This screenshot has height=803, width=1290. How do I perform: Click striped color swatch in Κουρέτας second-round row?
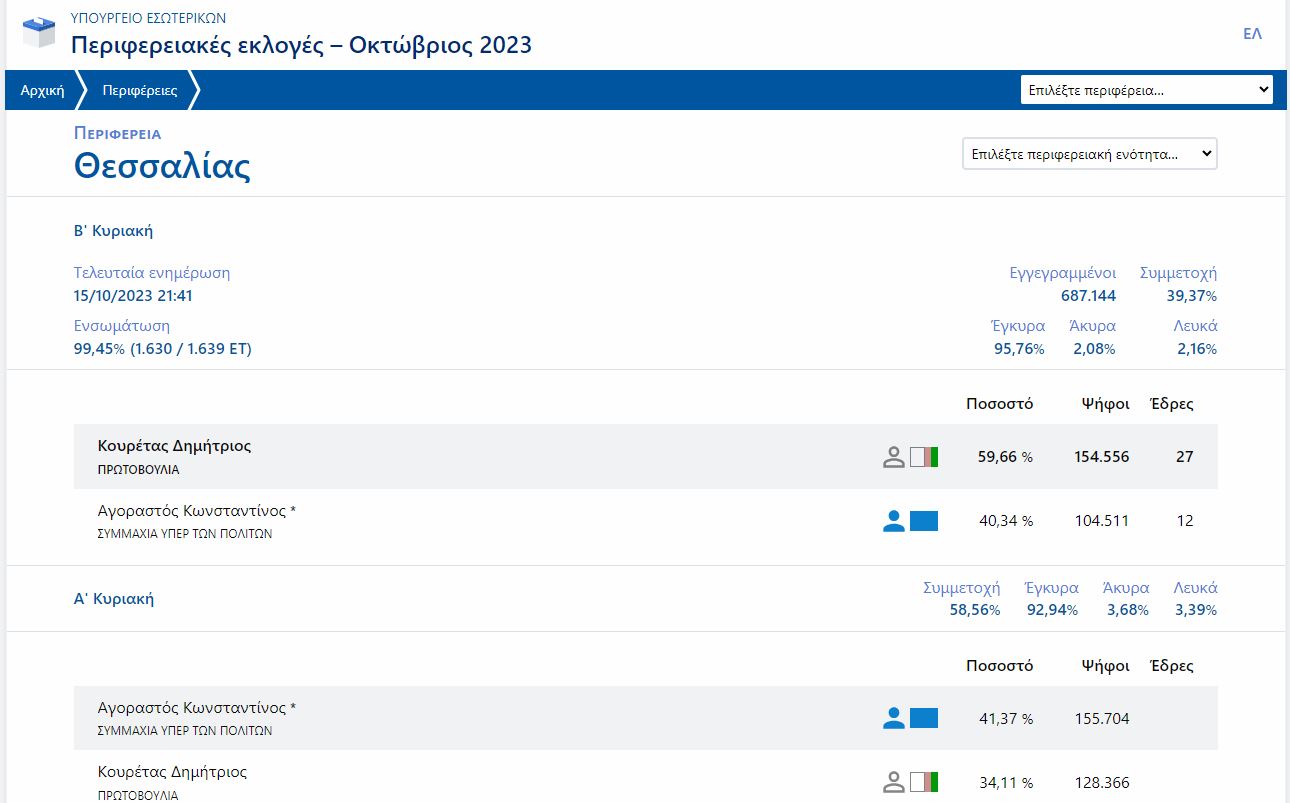point(924,457)
